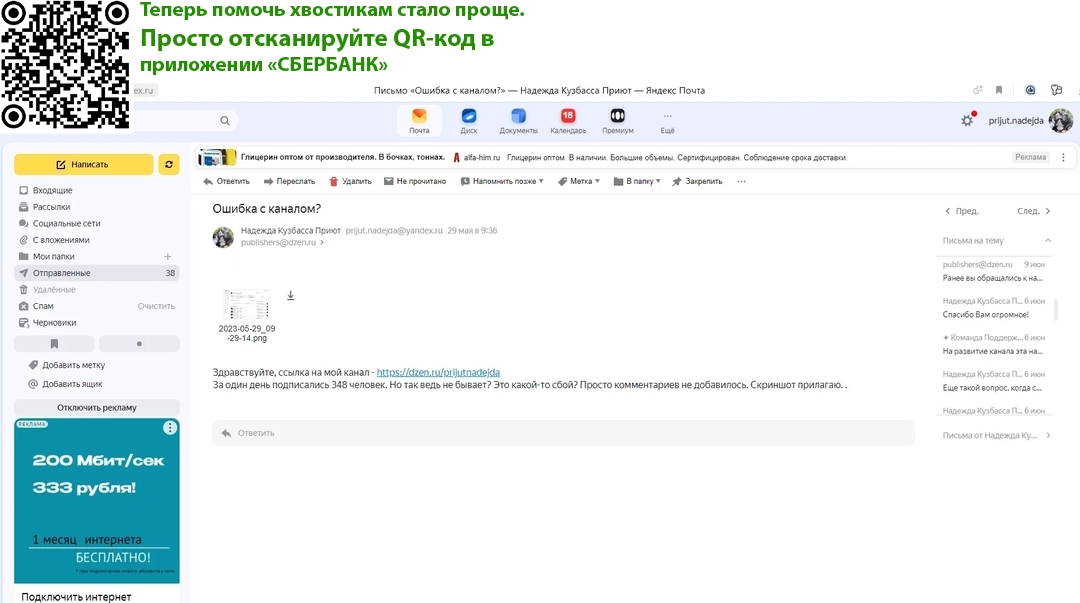Viewport: 1080px width, 603px height.
Task: Open the Отправленные folder
Action: [x=96, y=273]
